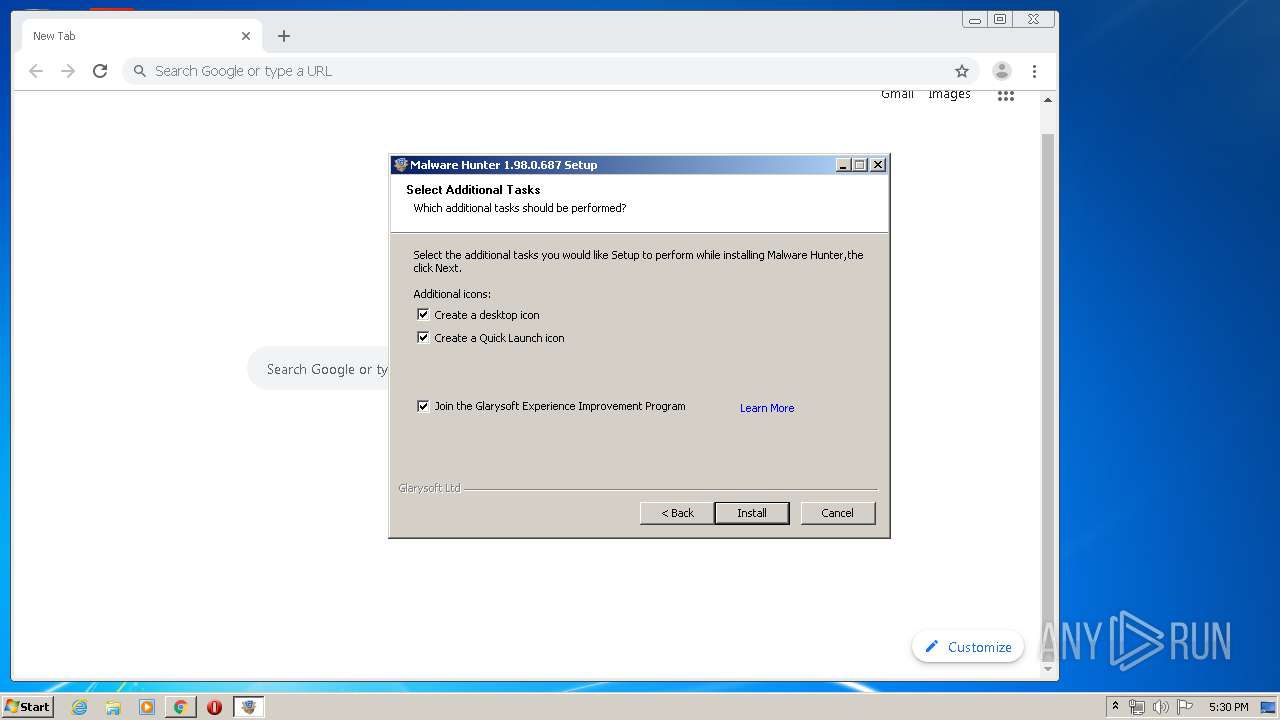
Task: Navigate forward in Chrome
Action: [x=68, y=71]
